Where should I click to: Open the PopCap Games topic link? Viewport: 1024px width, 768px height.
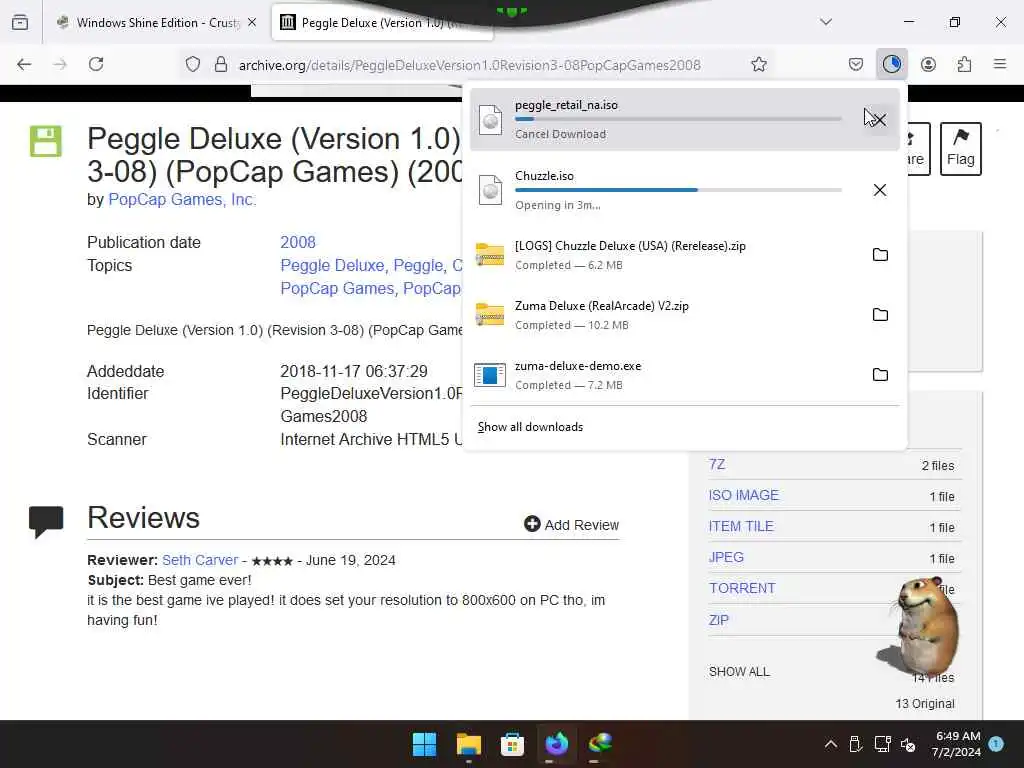click(x=337, y=289)
